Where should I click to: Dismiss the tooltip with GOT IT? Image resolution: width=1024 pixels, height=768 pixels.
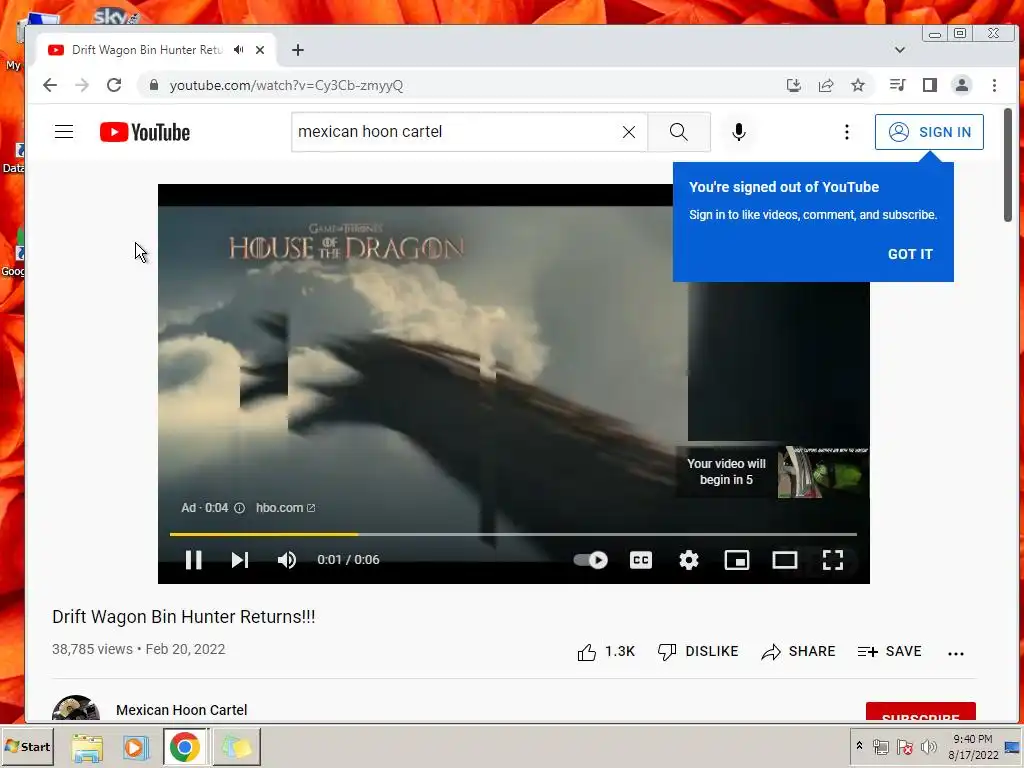tap(910, 254)
